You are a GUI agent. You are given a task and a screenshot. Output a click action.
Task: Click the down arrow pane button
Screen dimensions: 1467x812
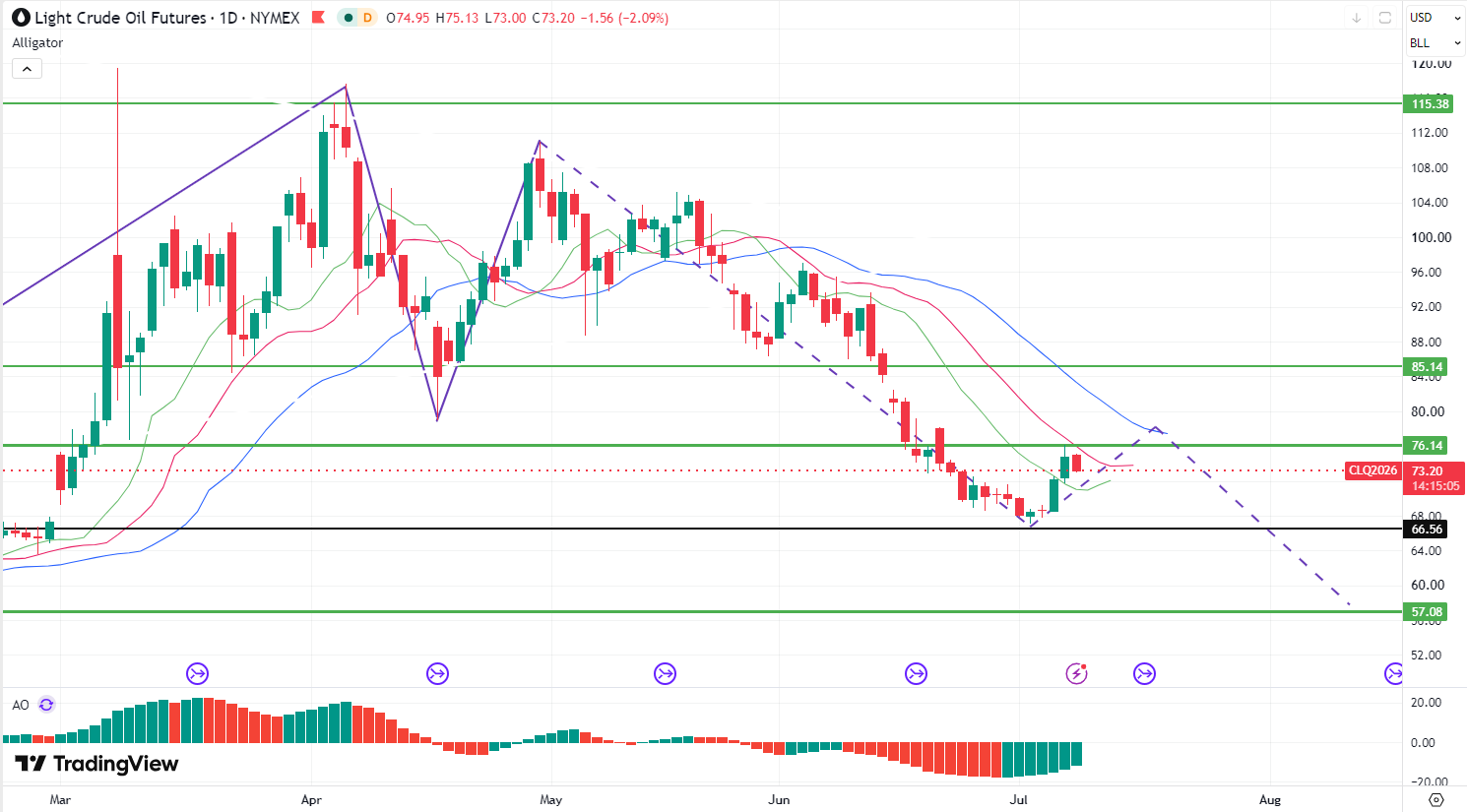[x=1357, y=18]
